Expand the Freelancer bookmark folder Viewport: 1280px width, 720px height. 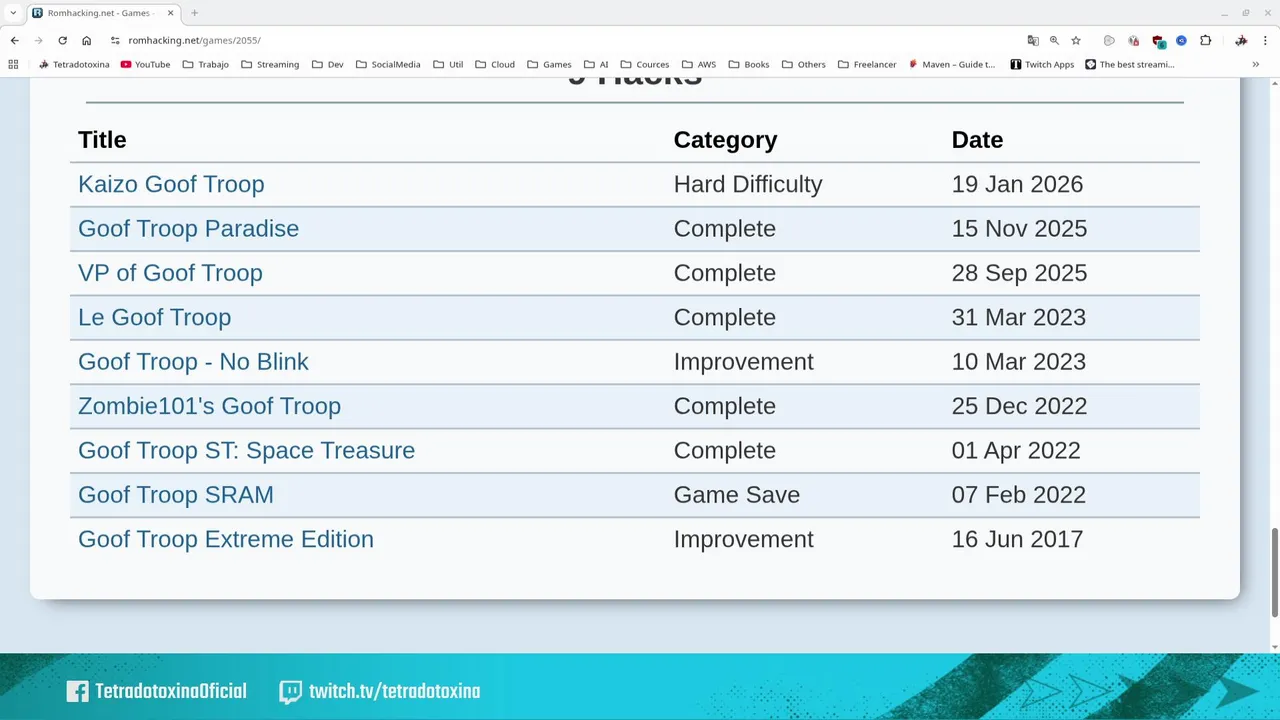pyautogui.click(x=867, y=64)
